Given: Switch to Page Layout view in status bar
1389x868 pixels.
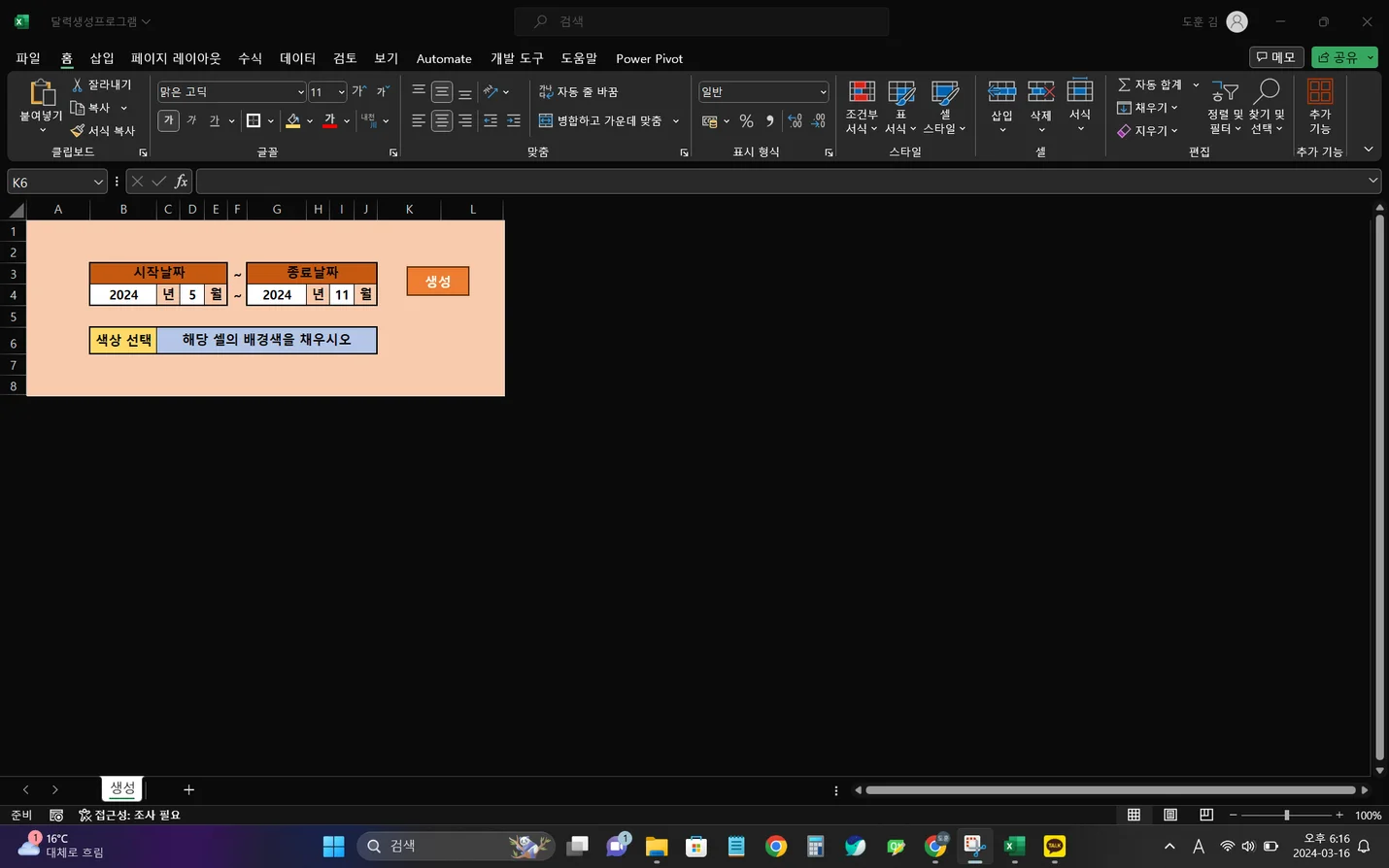Looking at the screenshot, I should pos(1170,816).
